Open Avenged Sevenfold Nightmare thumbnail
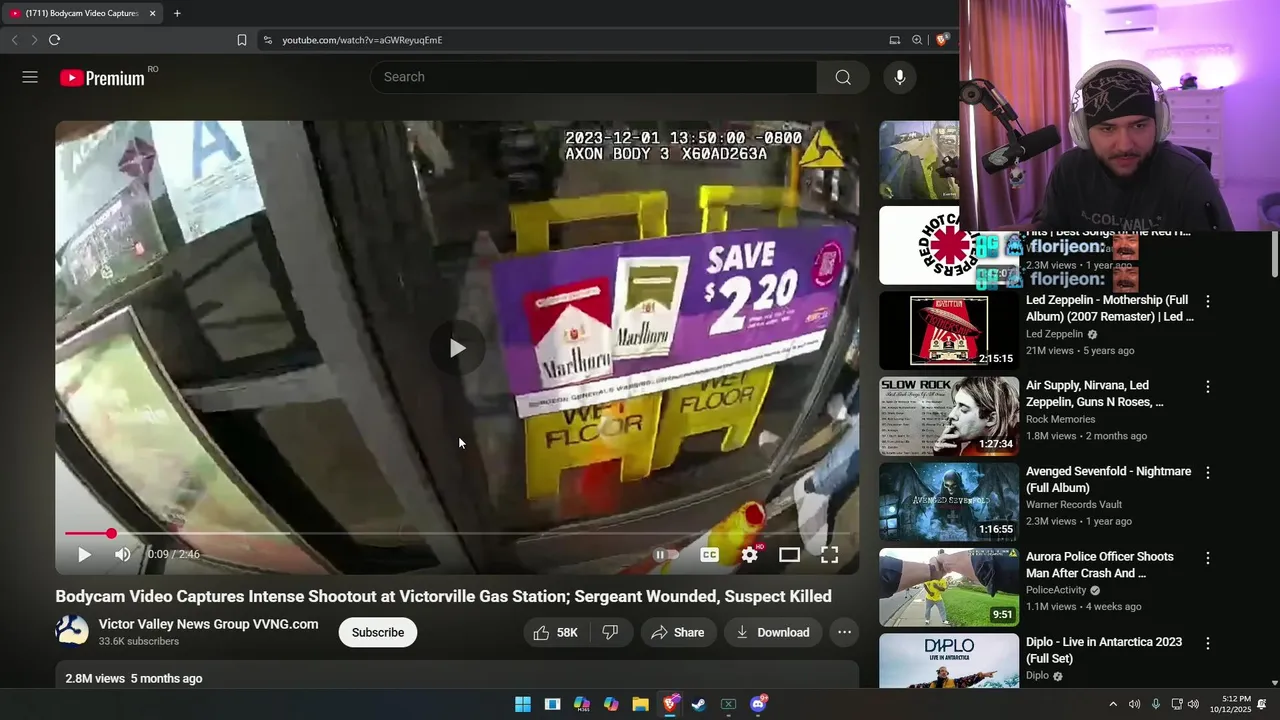 (x=949, y=502)
